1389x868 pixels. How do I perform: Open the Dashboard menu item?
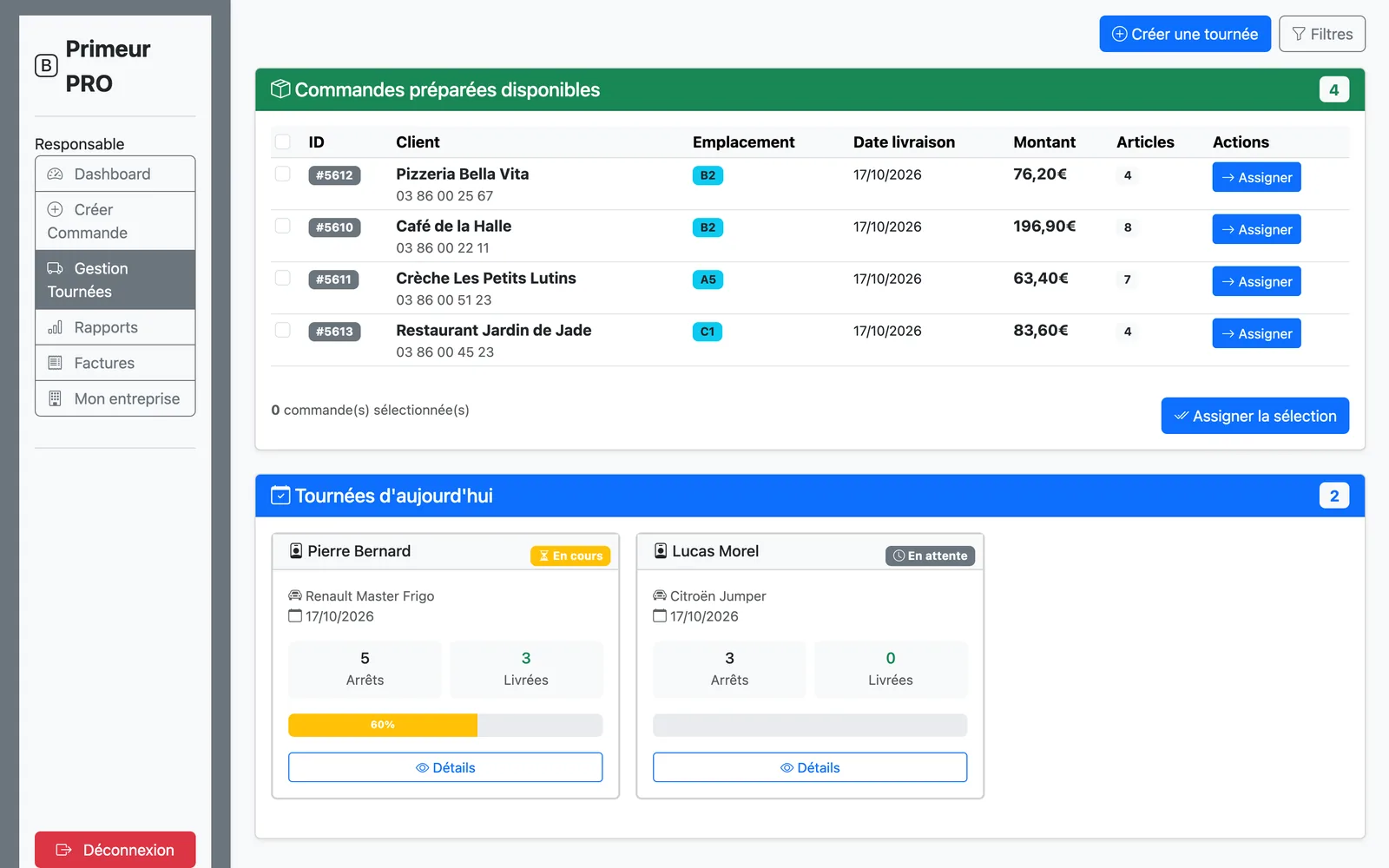[x=115, y=174]
